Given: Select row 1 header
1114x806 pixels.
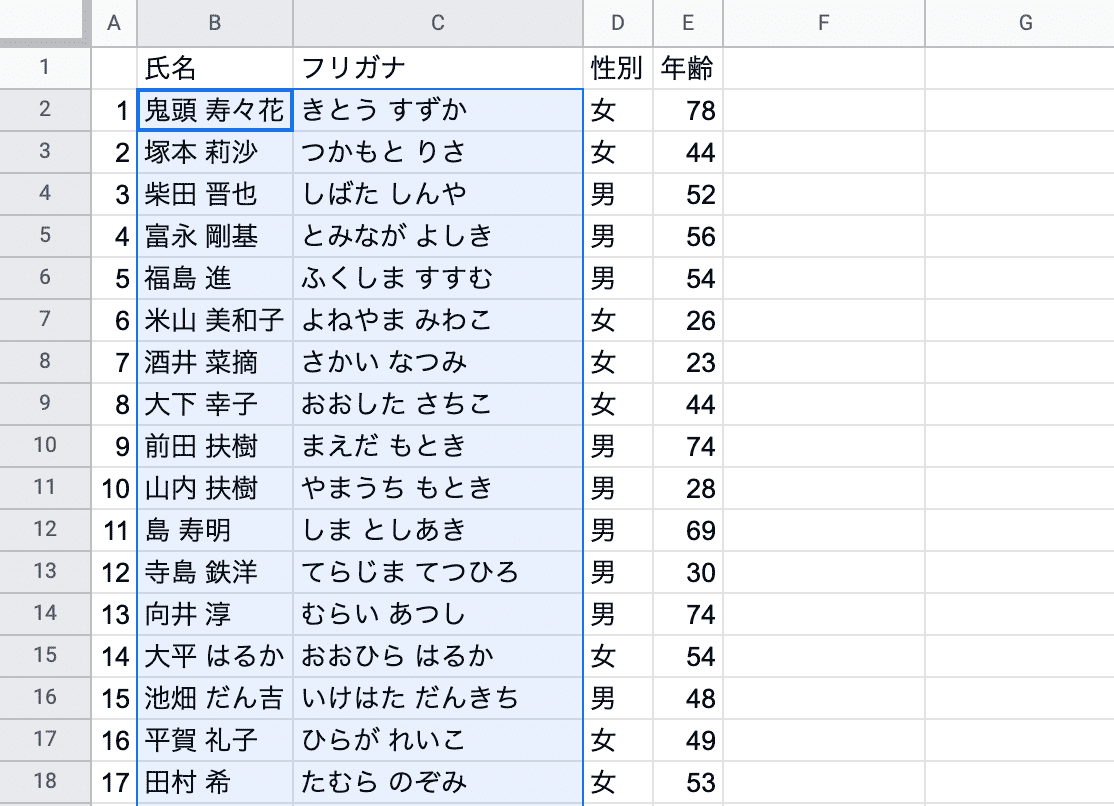Looking at the screenshot, I should click(x=45, y=68).
